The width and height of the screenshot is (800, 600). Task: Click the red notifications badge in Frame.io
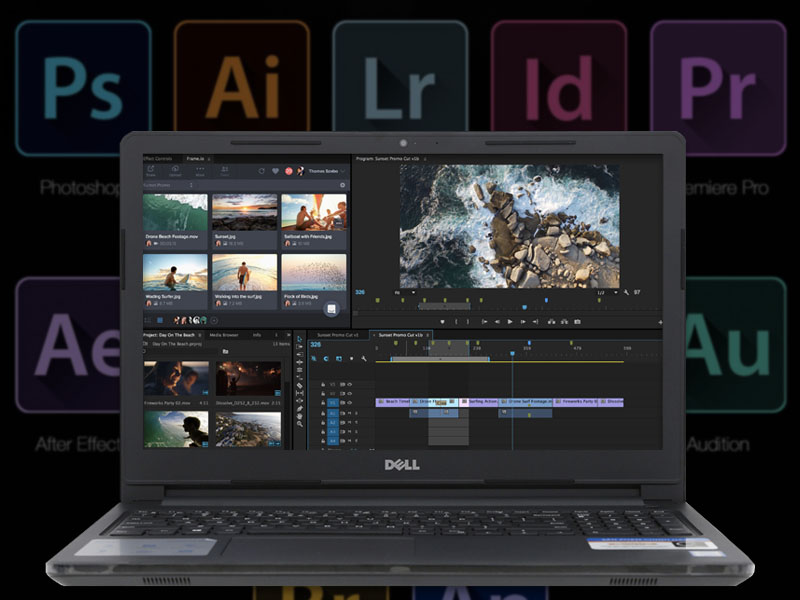pyautogui.click(x=289, y=171)
